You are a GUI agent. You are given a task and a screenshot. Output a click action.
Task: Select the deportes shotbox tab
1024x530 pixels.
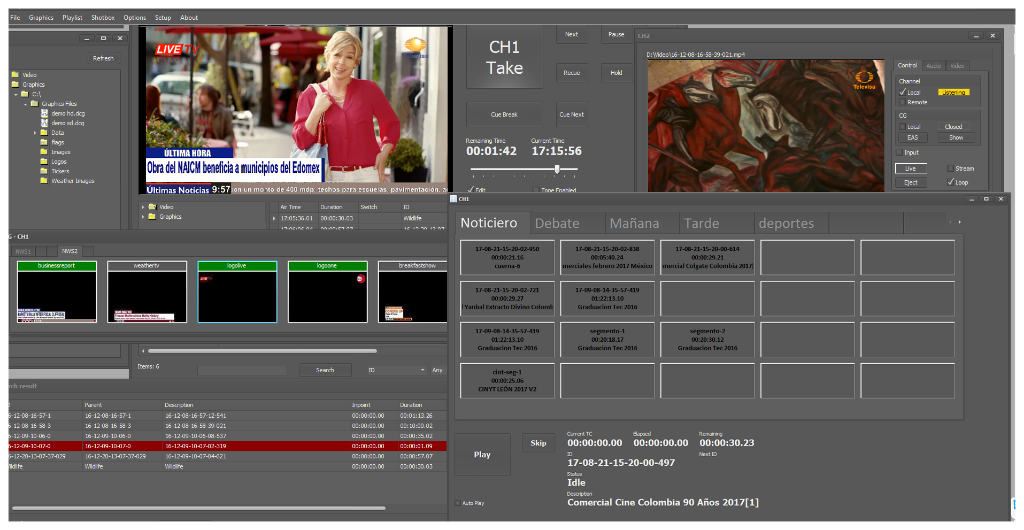(x=792, y=223)
